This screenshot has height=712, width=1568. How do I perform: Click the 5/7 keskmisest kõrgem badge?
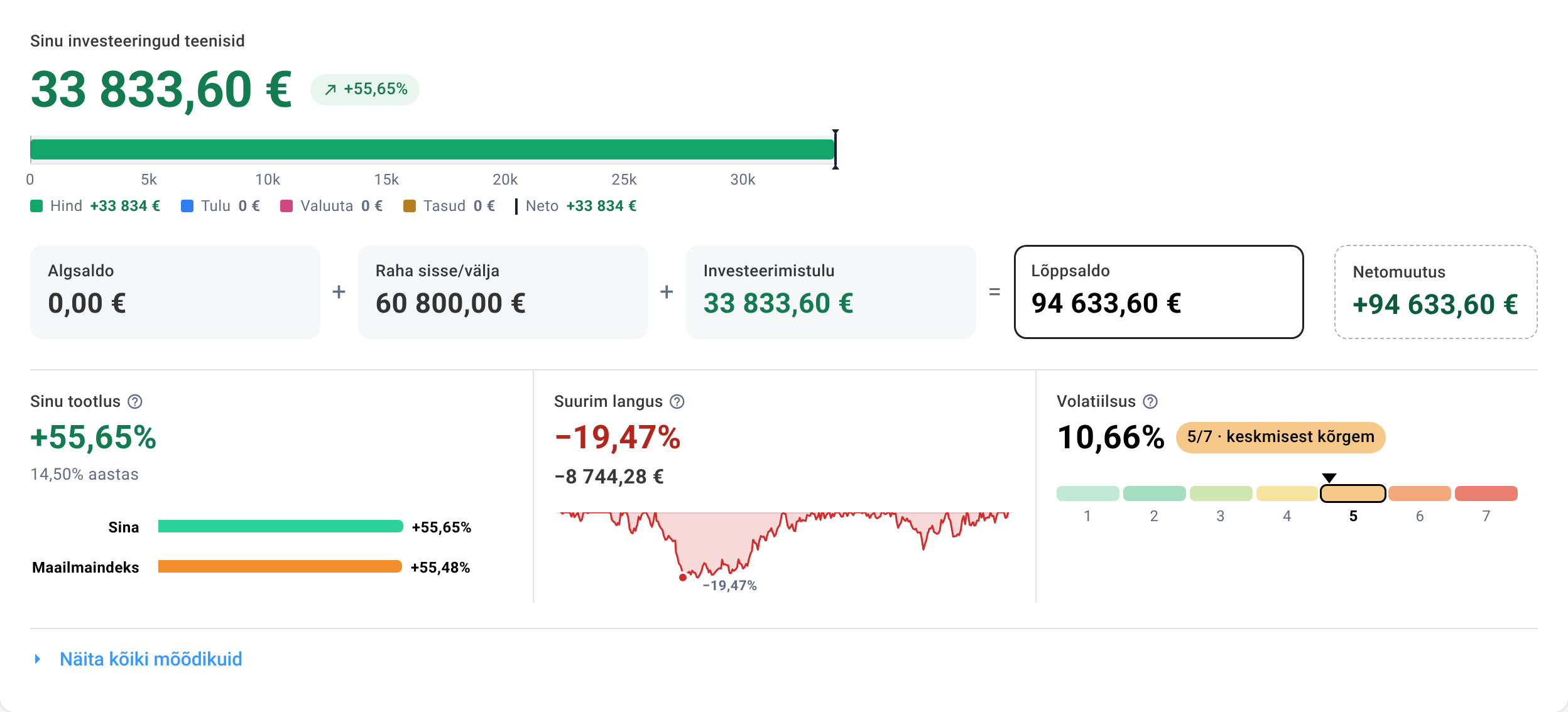(x=1280, y=437)
